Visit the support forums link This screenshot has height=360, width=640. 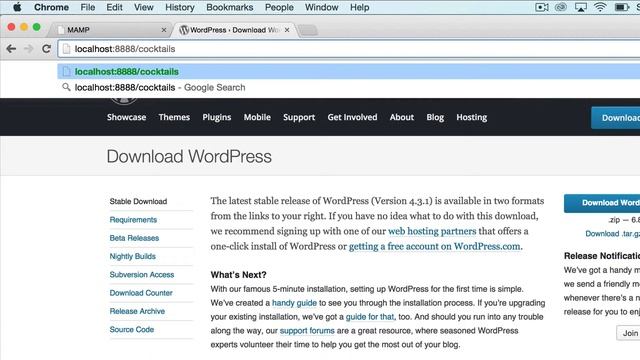[307, 331]
